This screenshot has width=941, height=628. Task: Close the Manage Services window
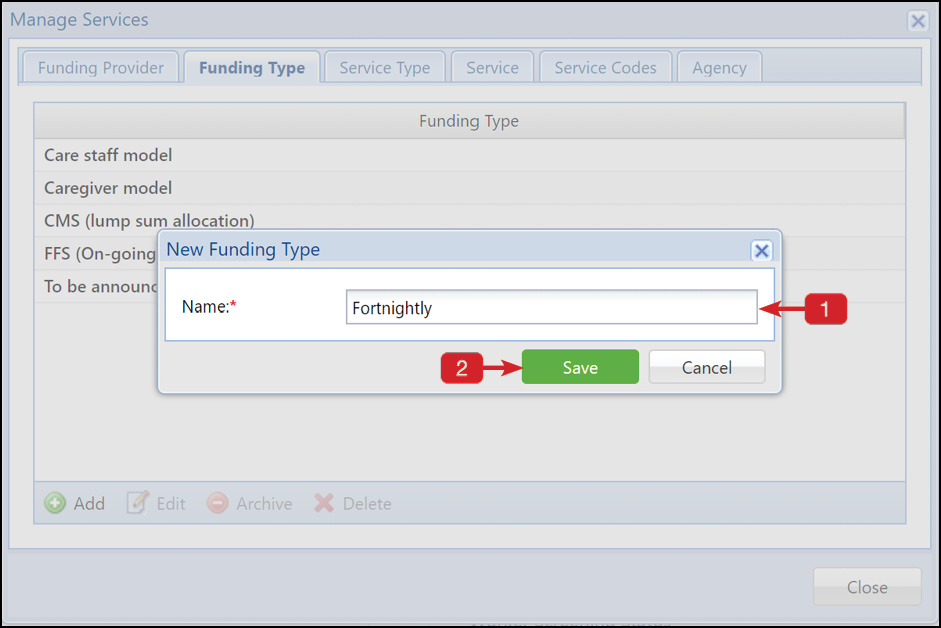(918, 21)
